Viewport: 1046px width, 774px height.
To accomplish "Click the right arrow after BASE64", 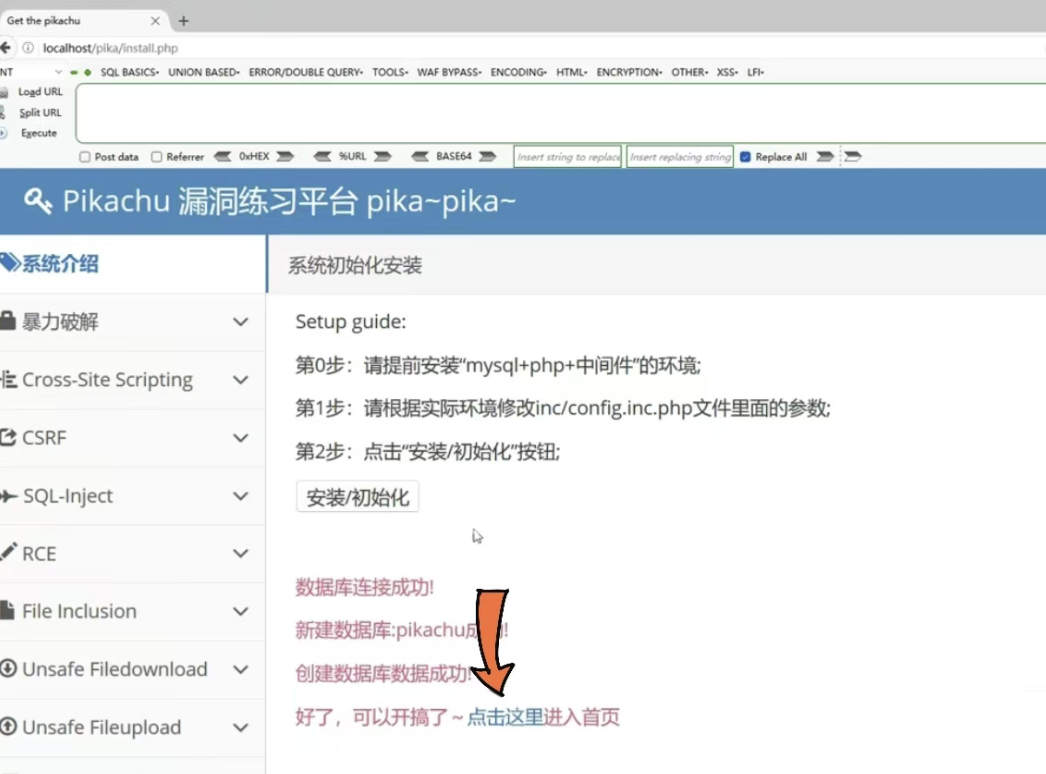I will click(x=488, y=156).
